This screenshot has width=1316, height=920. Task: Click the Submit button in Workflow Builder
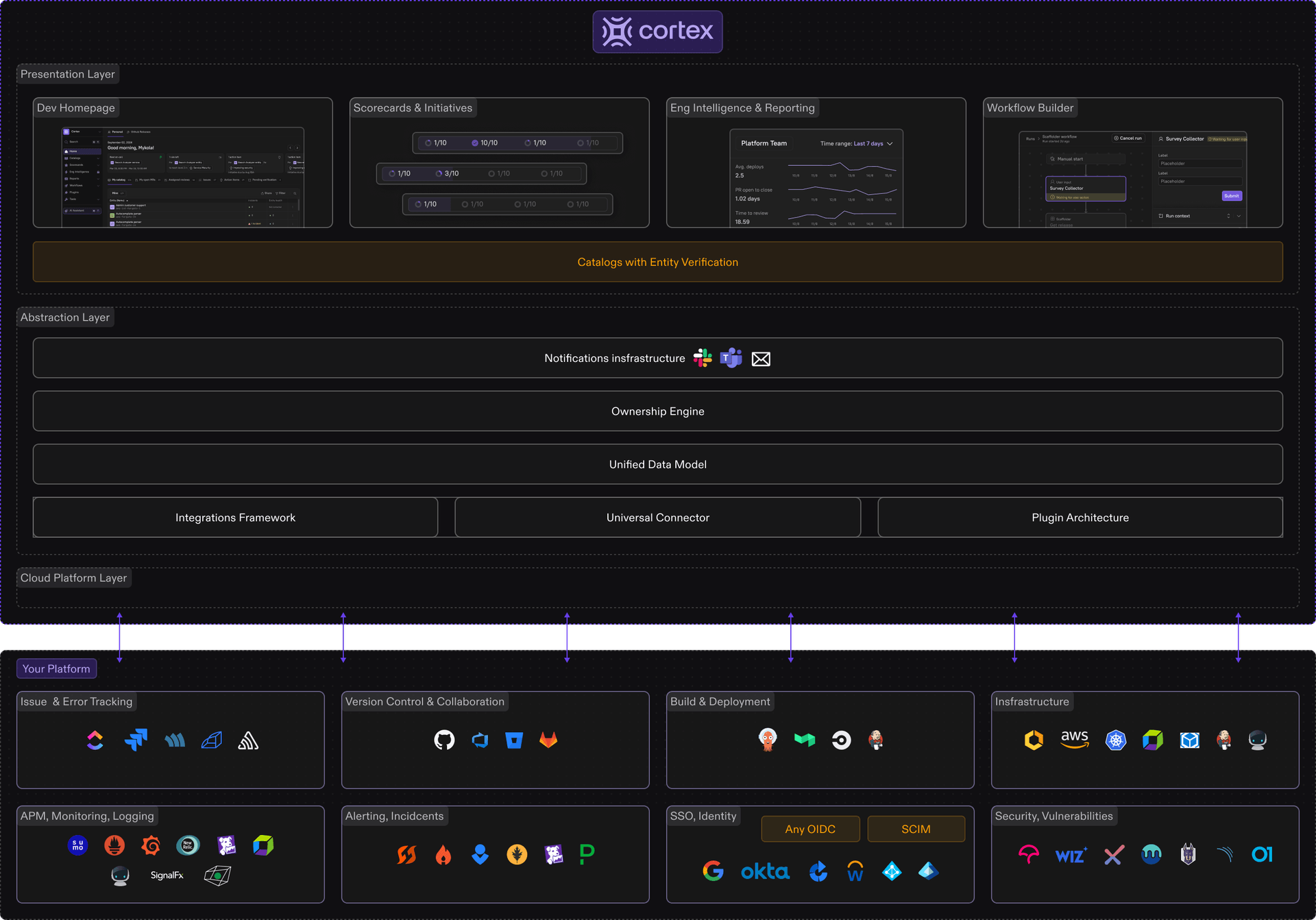(x=1231, y=195)
